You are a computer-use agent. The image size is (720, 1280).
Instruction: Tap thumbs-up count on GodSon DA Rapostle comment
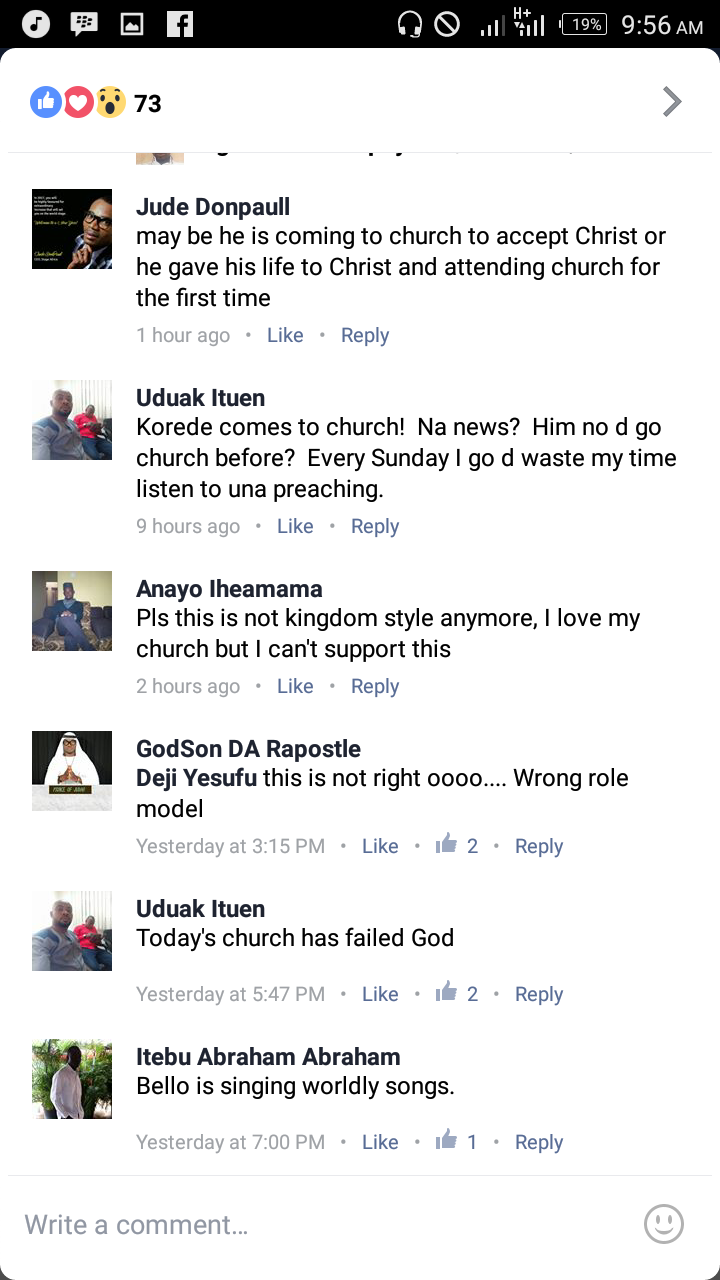457,846
